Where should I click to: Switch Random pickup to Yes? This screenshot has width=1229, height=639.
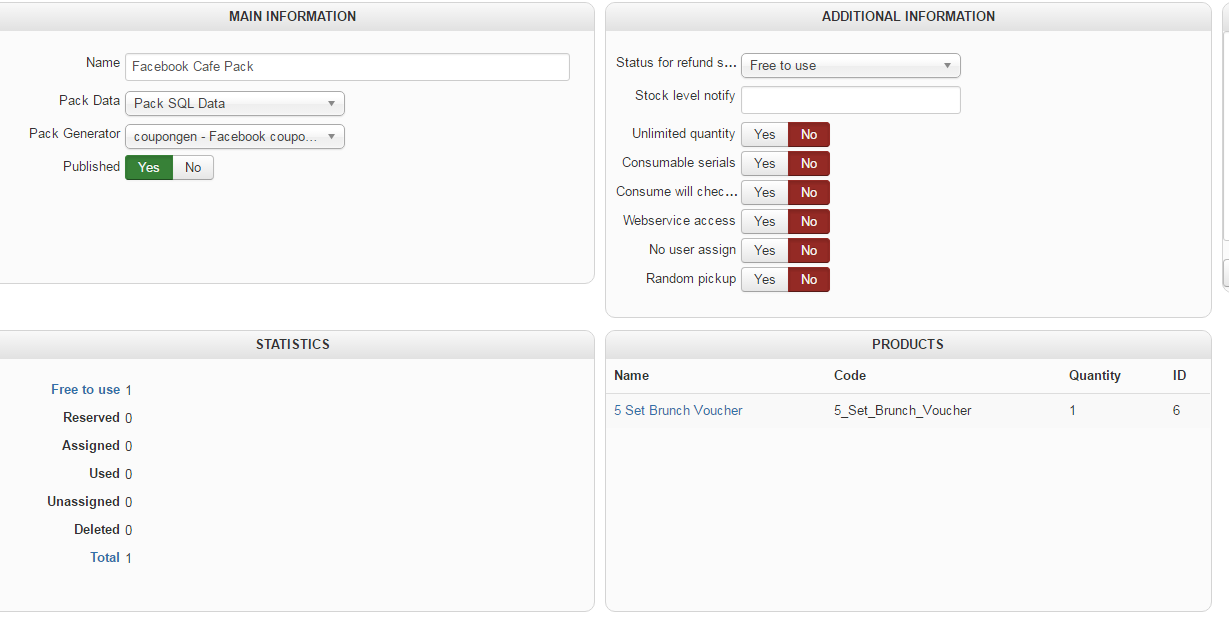click(x=764, y=280)
